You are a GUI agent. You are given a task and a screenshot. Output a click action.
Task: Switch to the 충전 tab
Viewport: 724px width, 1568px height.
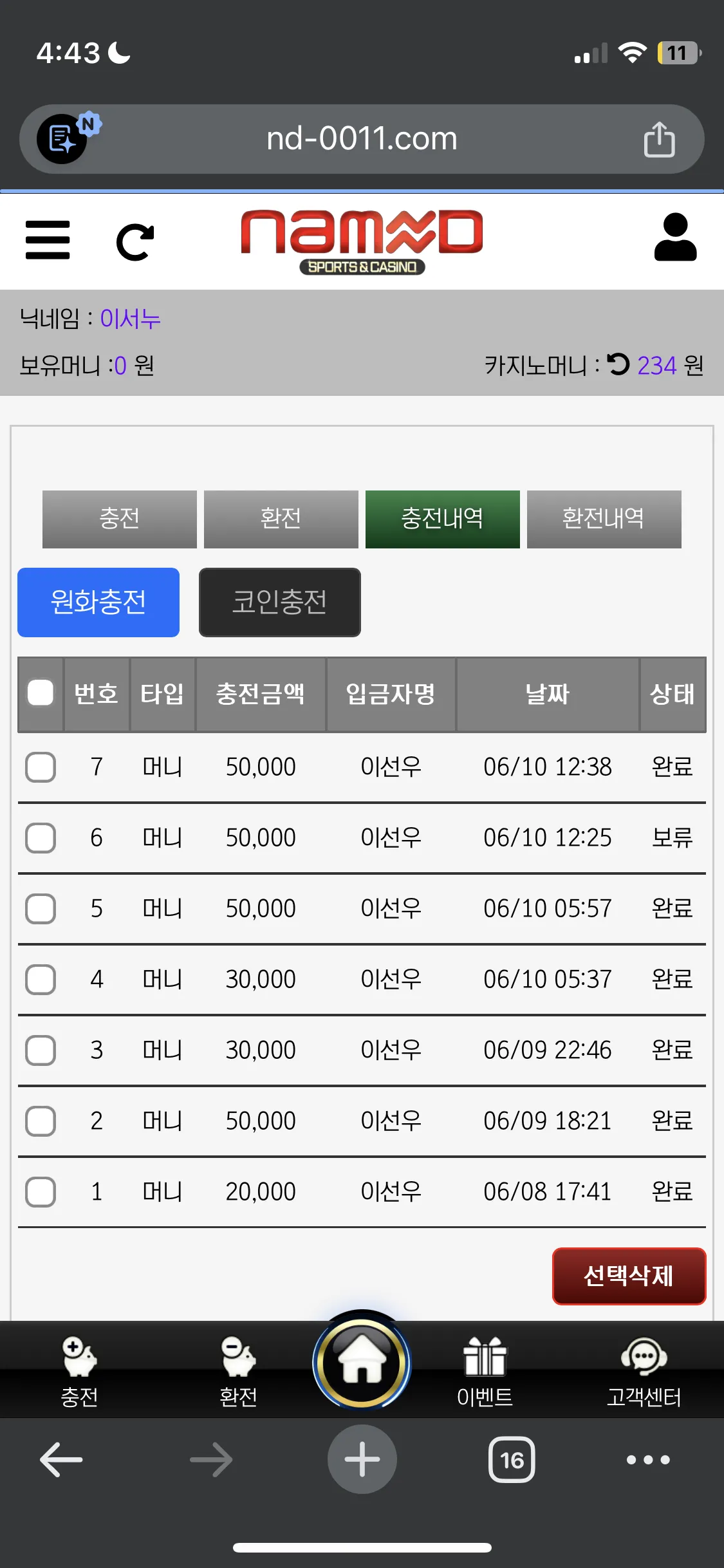tap(120, 519)
